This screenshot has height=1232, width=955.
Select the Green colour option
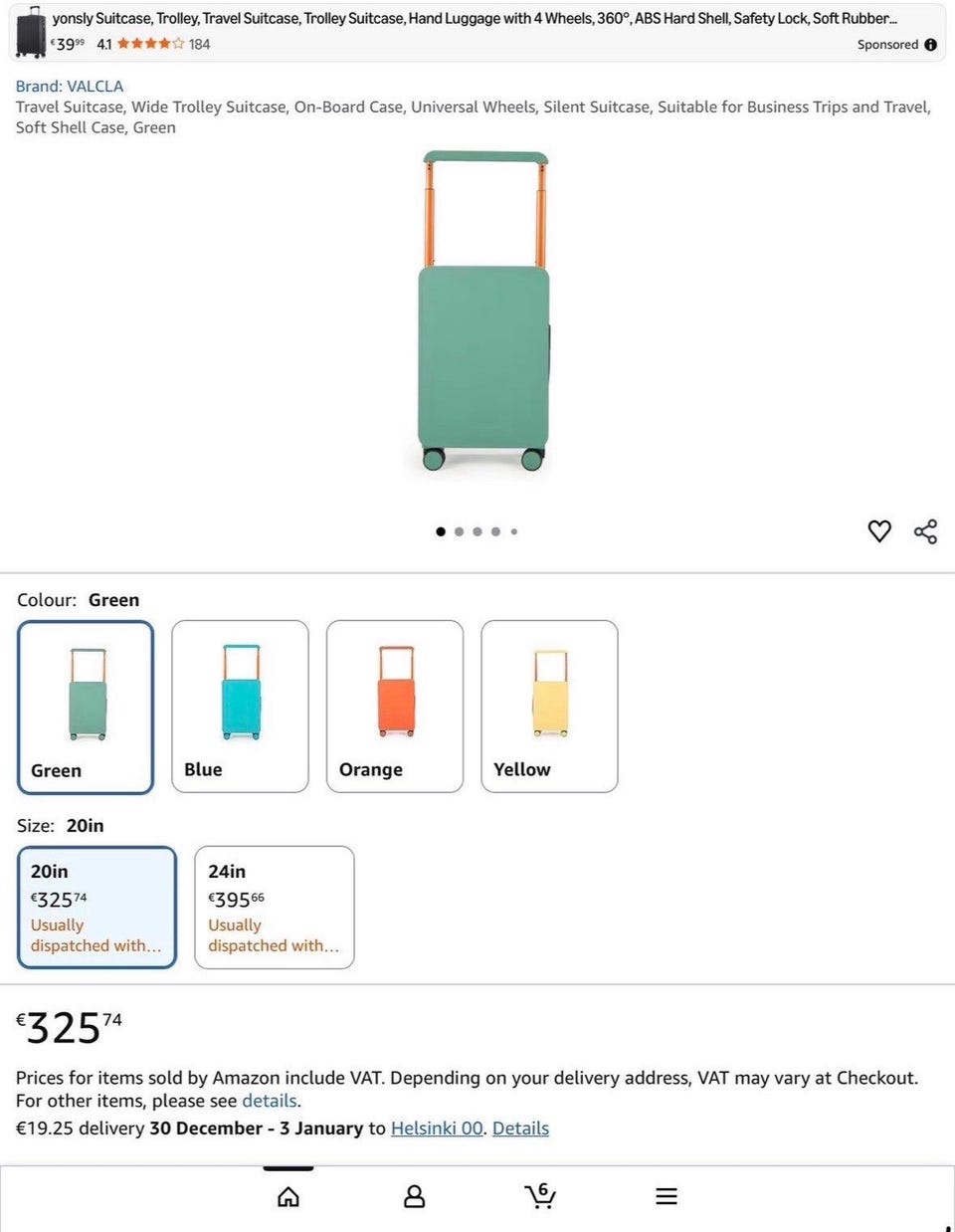(x=87, y=707)
